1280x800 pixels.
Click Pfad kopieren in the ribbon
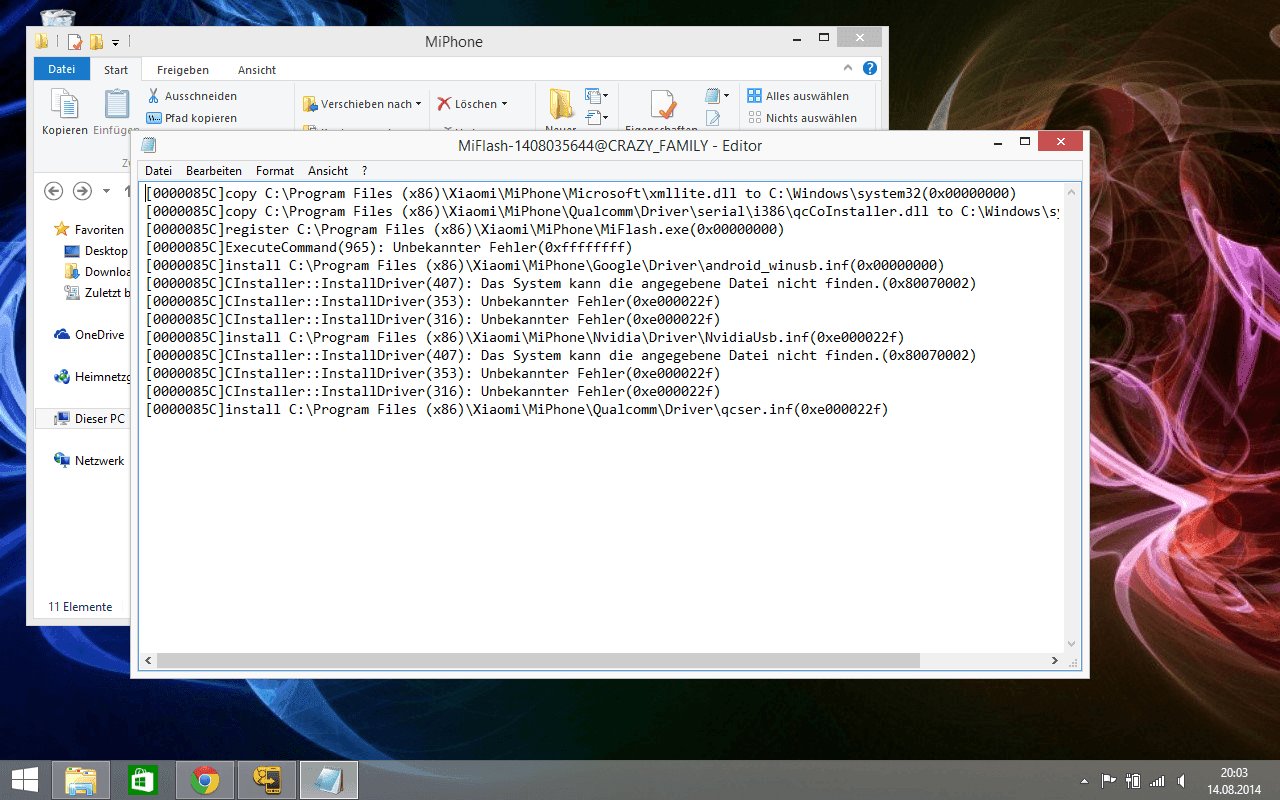pyautogui.click(x=192, y=118)
